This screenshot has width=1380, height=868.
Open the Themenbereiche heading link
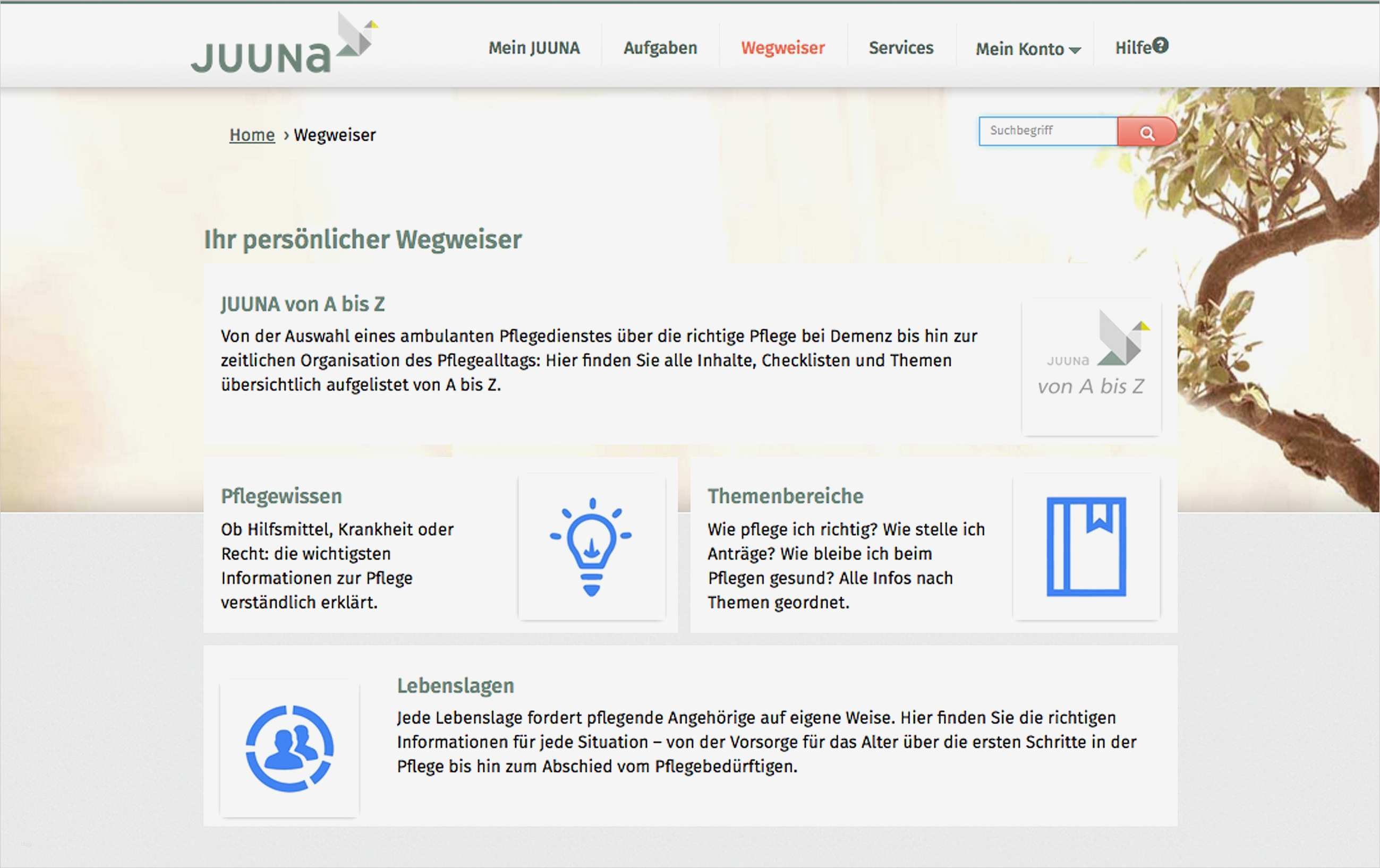pos(785,496)
